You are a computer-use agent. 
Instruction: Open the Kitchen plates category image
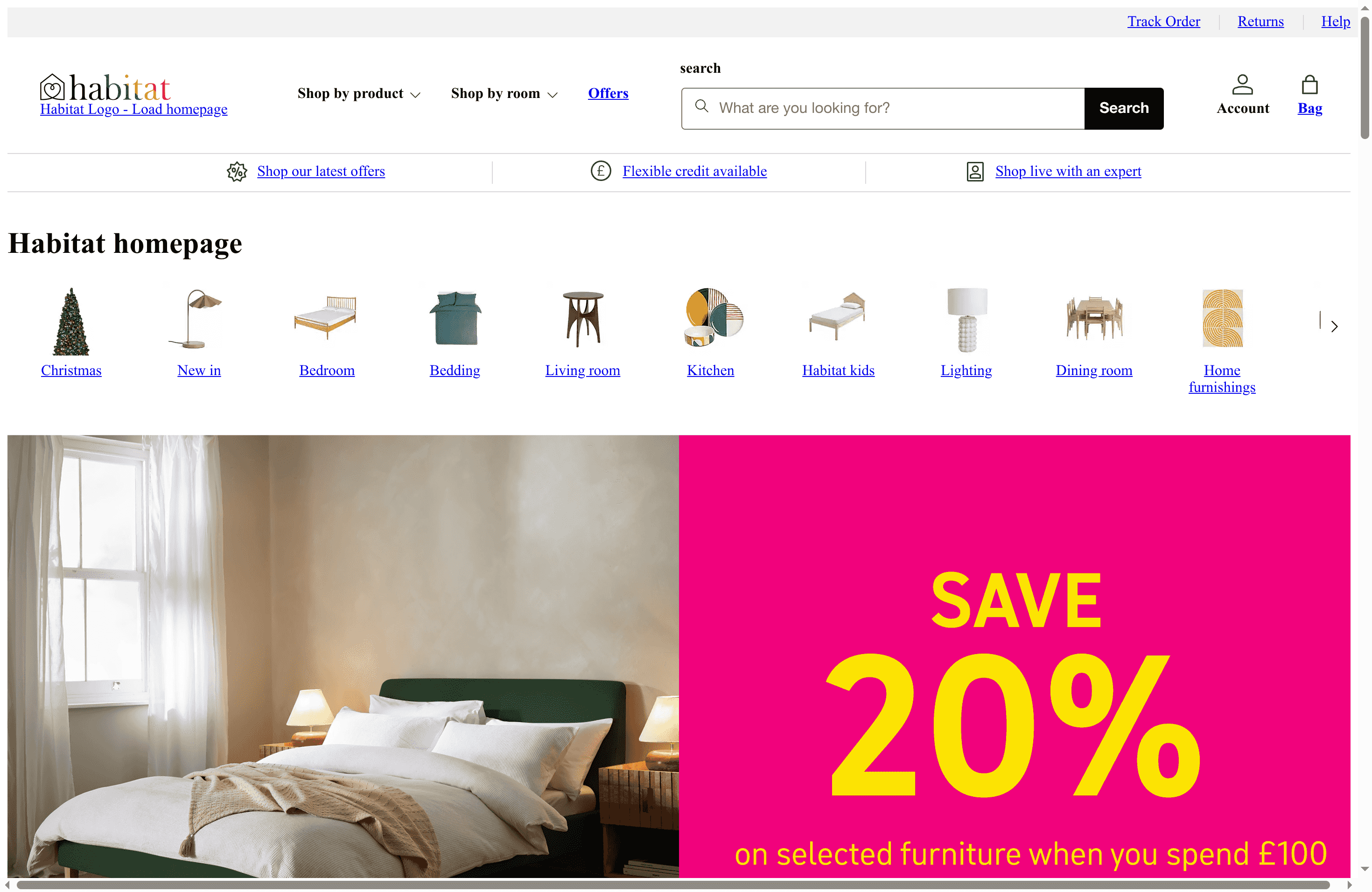pyautogui.click(x=713, y=318)
